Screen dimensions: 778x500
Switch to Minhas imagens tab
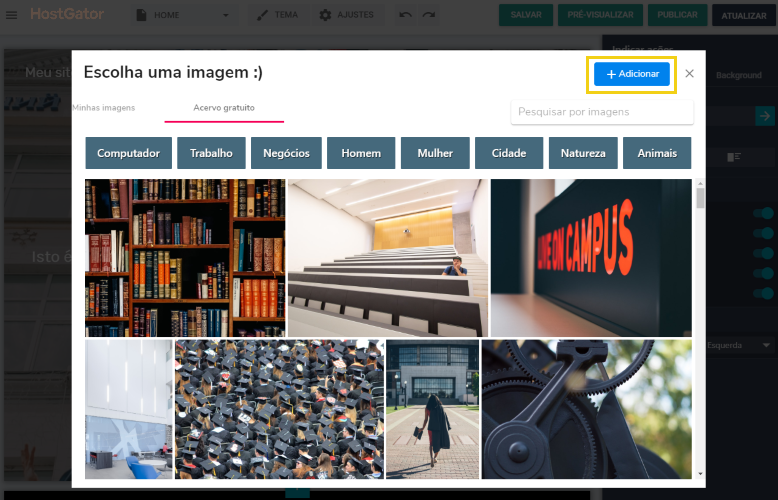tap(104, 108)
